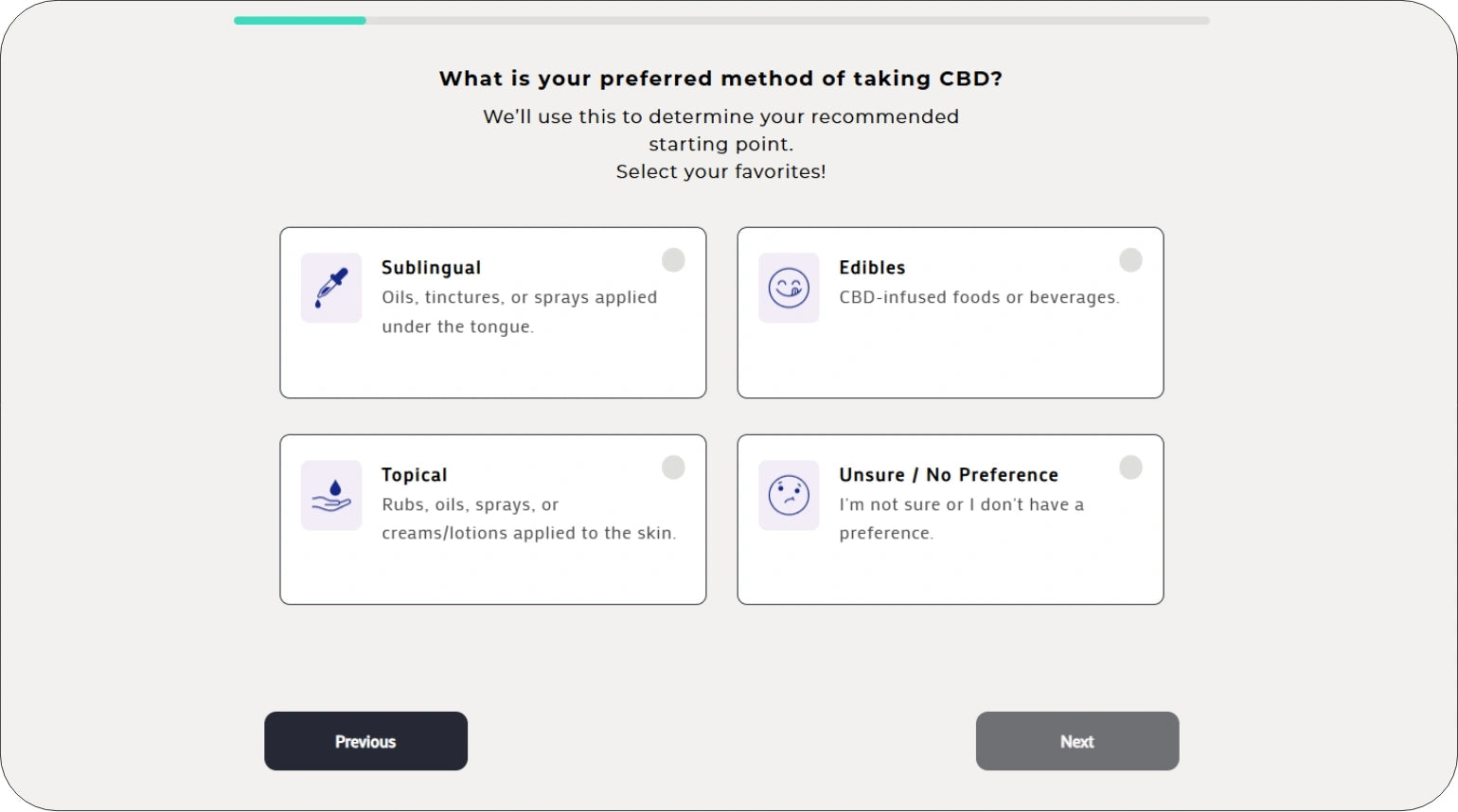The width and height of the screenshot is (1458, 812).
Task: Click the preferred method of taking CBD heading
Action: pyautogui.click(x=720, y=79)
